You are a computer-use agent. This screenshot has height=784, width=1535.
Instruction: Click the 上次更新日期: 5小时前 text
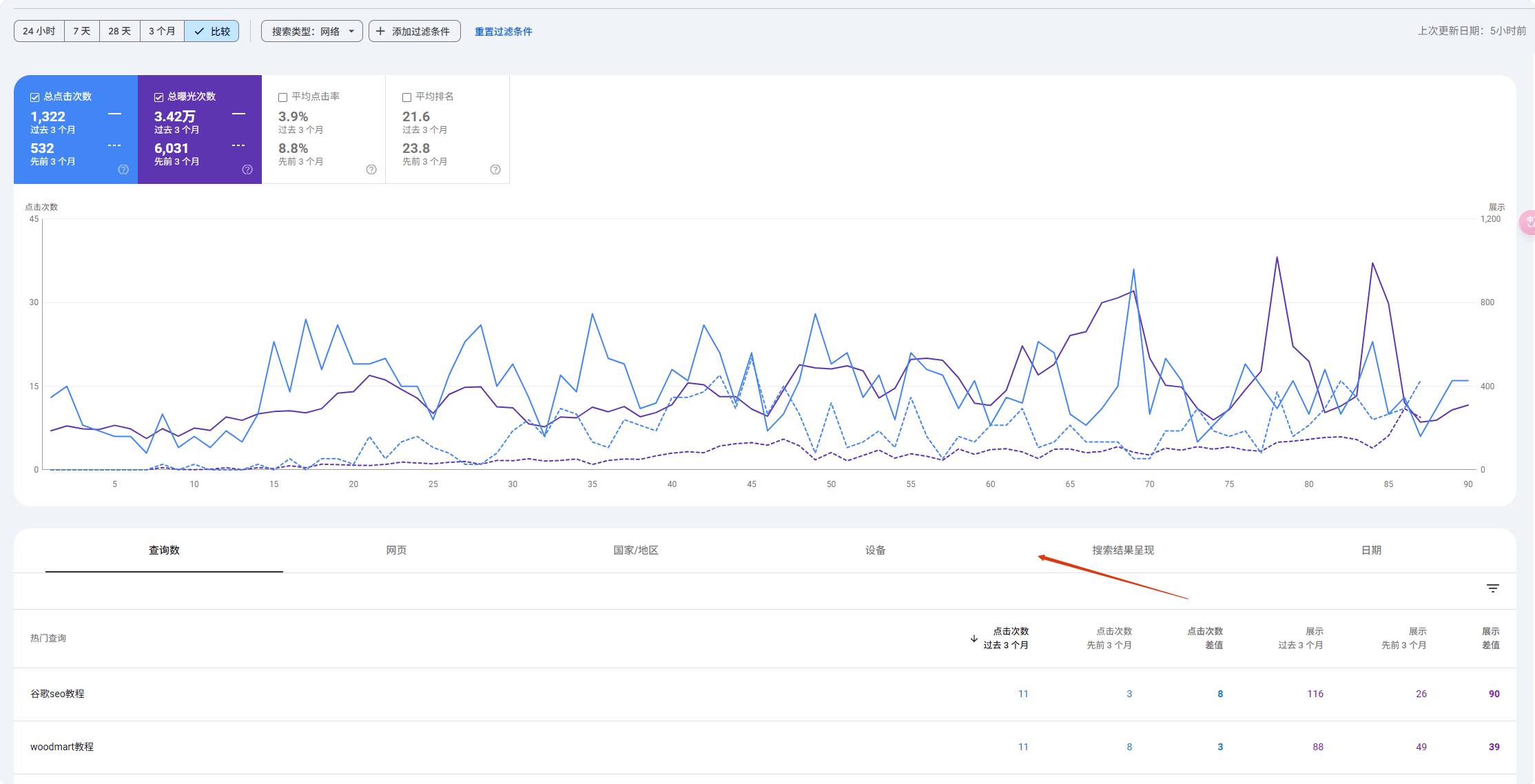[x=1472, y=31]
